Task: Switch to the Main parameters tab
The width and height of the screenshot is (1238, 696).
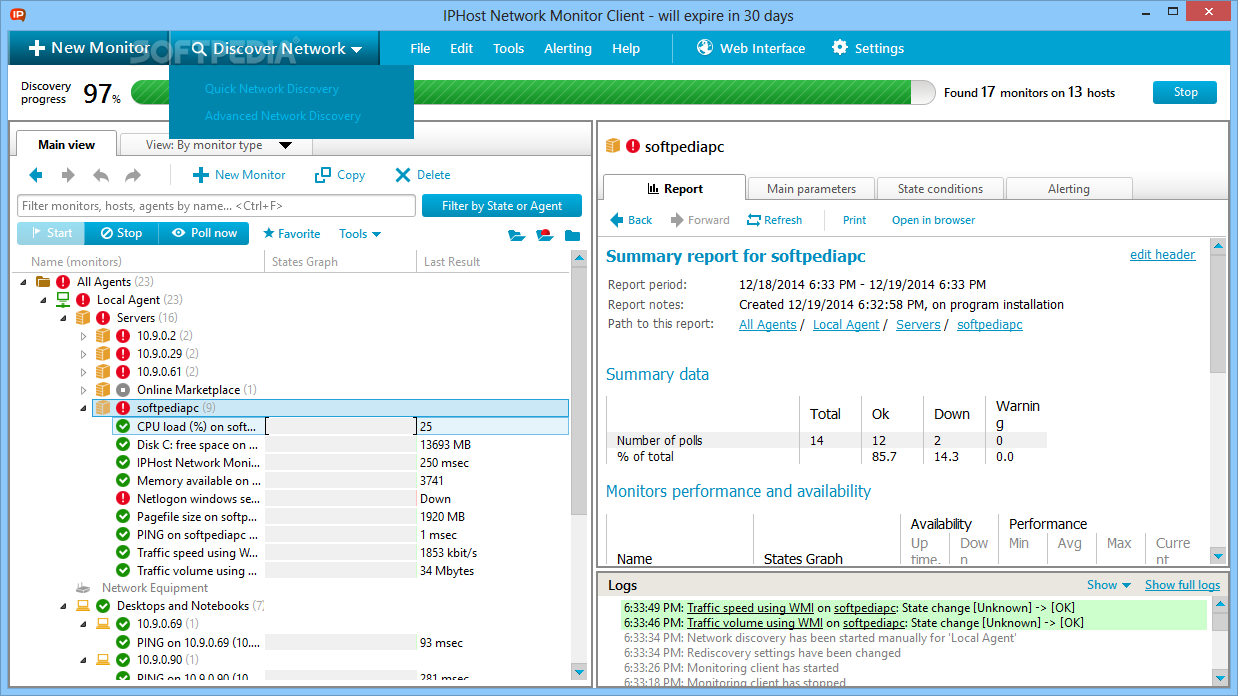Action: (811, 189)
